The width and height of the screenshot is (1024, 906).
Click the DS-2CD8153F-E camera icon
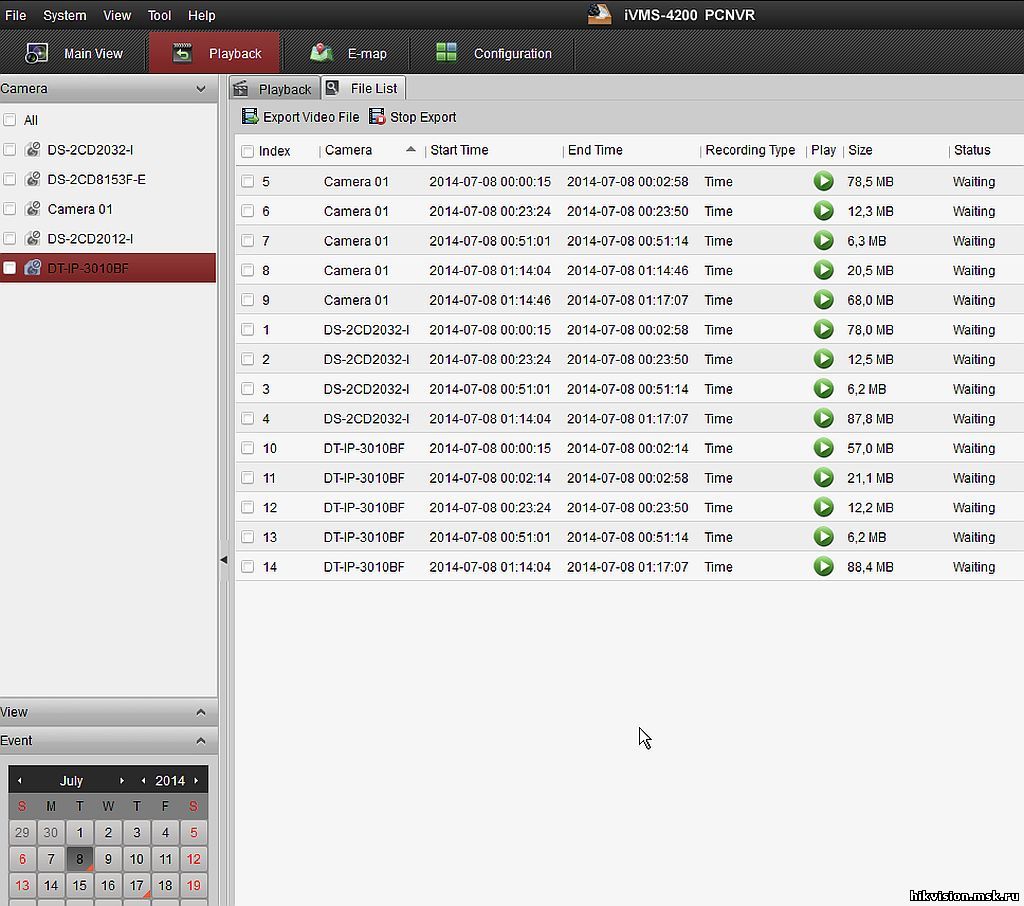(33, 179)
